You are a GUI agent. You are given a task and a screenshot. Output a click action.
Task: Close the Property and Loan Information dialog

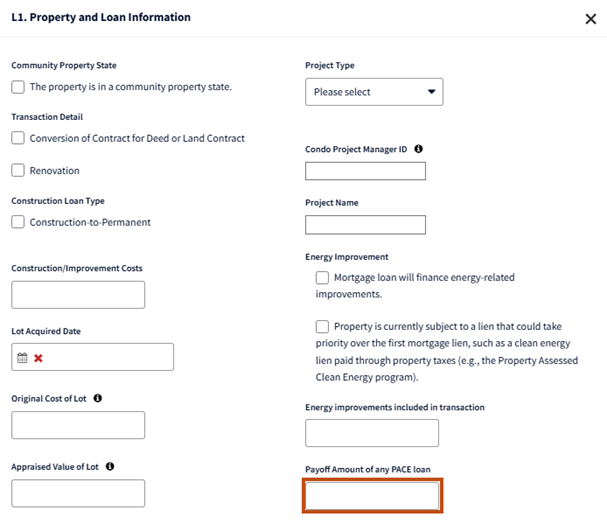(591, 19)
